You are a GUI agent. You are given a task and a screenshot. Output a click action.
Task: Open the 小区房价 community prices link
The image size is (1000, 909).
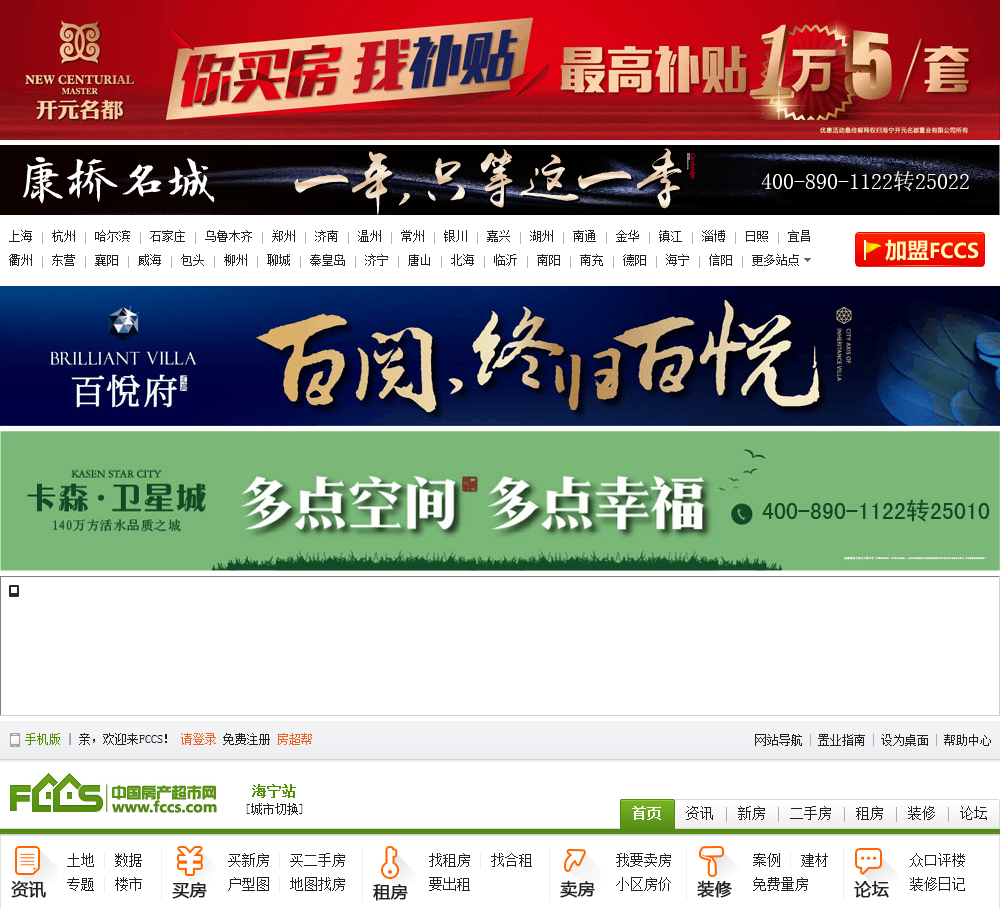(643, 885)
